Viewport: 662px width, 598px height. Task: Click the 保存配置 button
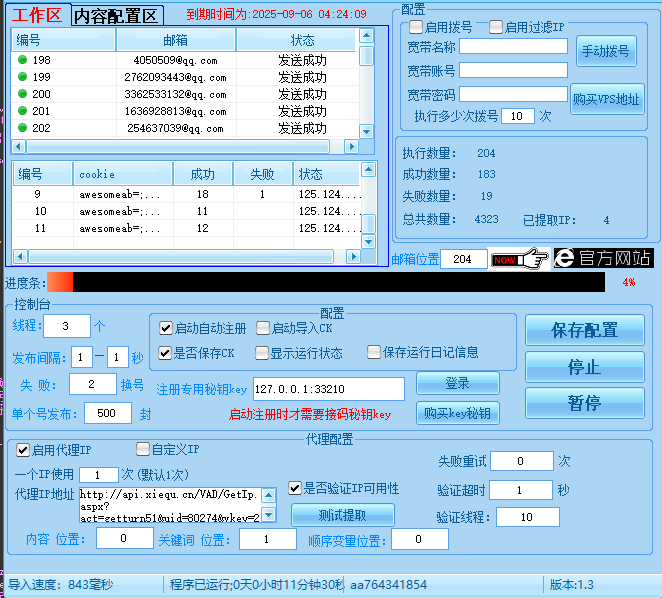click(x=585, y=331)
